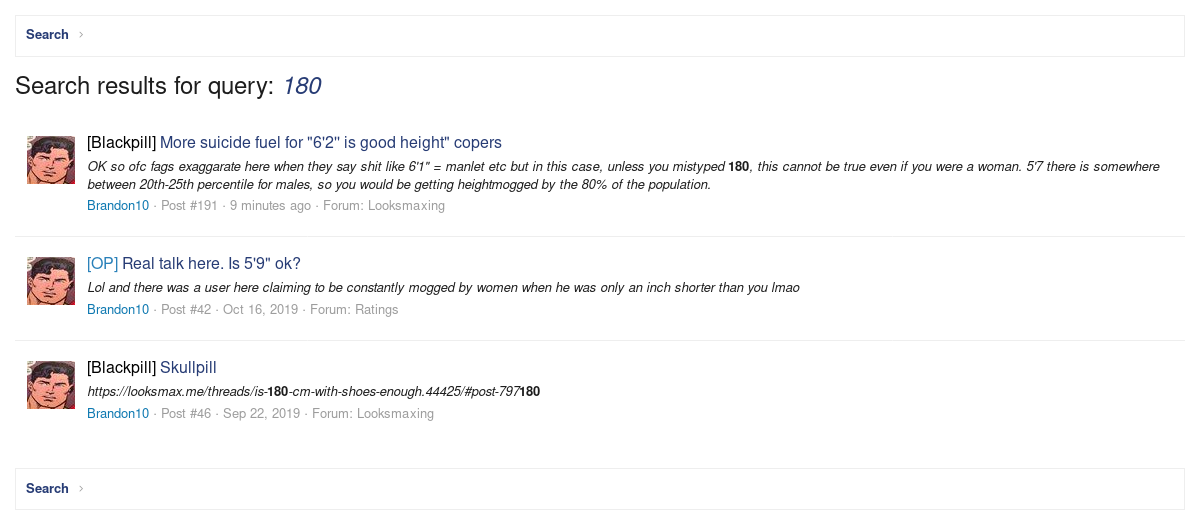Click the 'Forum: Ratings' text
Image resolution: width=1200 pixels, height=525 pixels.
coord(354,310)
